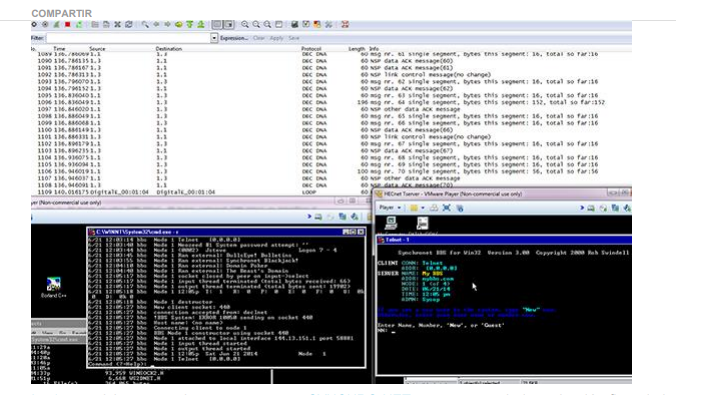The image size is (715, 395).
Task: Click the display Filter input field
Action: [x=128, y=38]
